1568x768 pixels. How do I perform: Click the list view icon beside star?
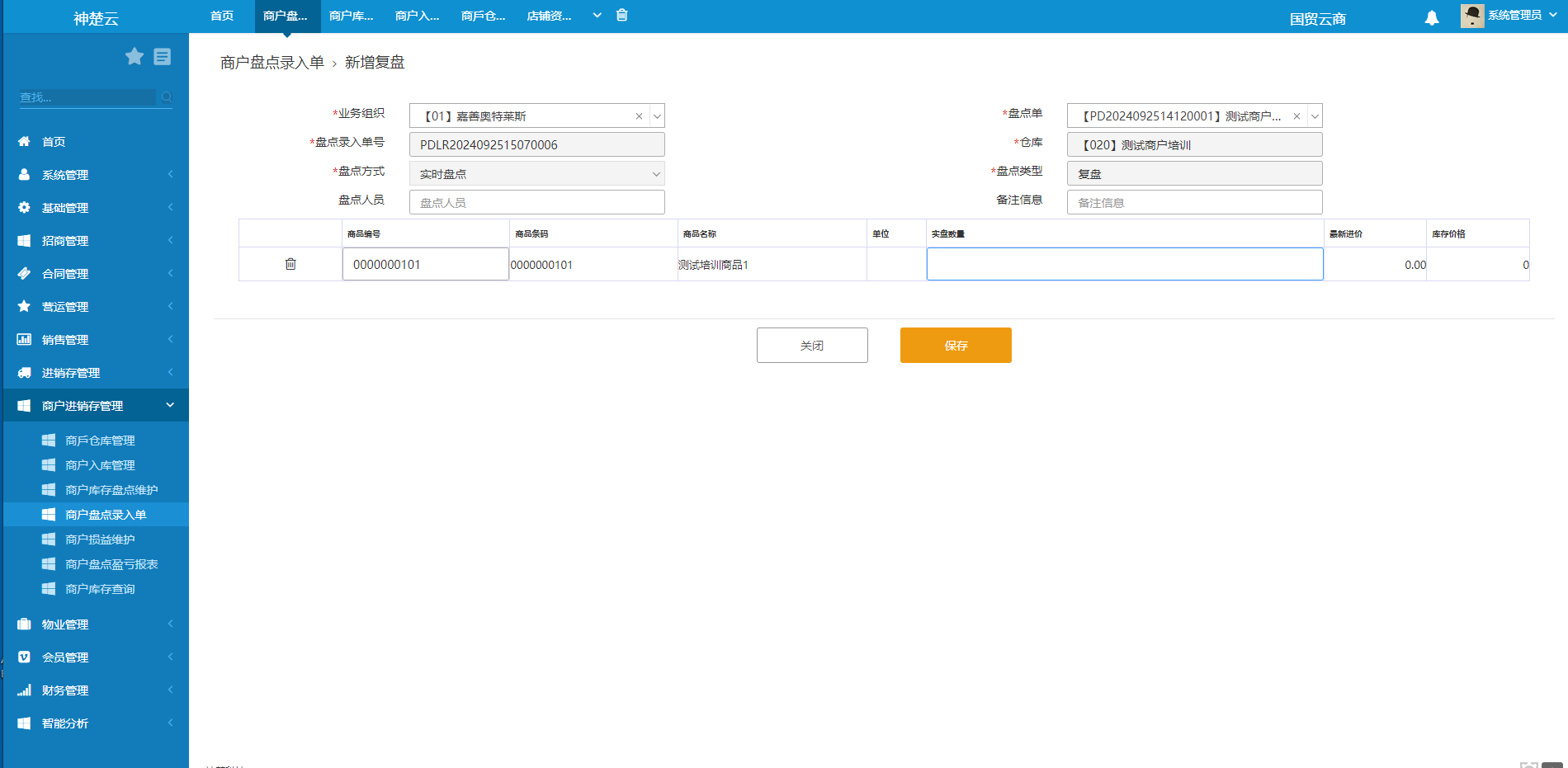point(163,56)
